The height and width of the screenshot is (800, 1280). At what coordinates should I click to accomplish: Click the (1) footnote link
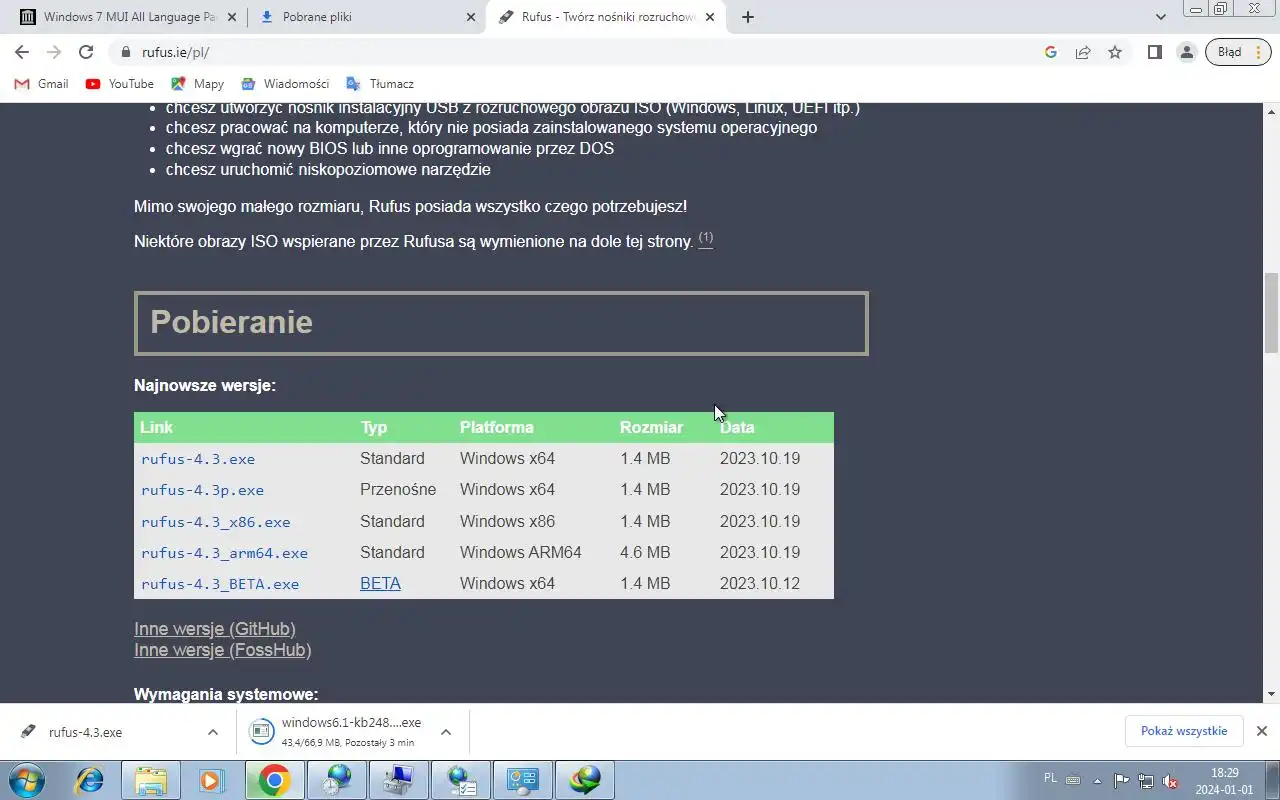(x=706, y=238)
